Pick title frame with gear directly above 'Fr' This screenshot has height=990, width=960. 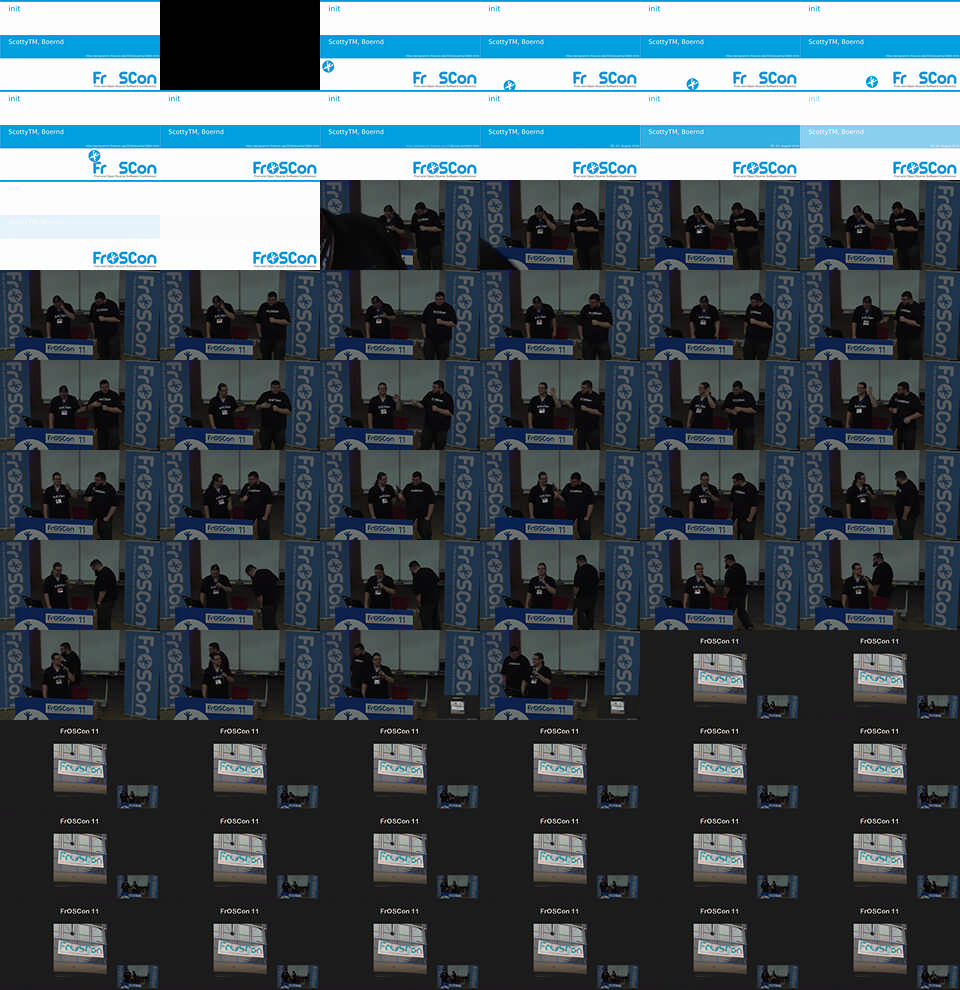(80, 135)
